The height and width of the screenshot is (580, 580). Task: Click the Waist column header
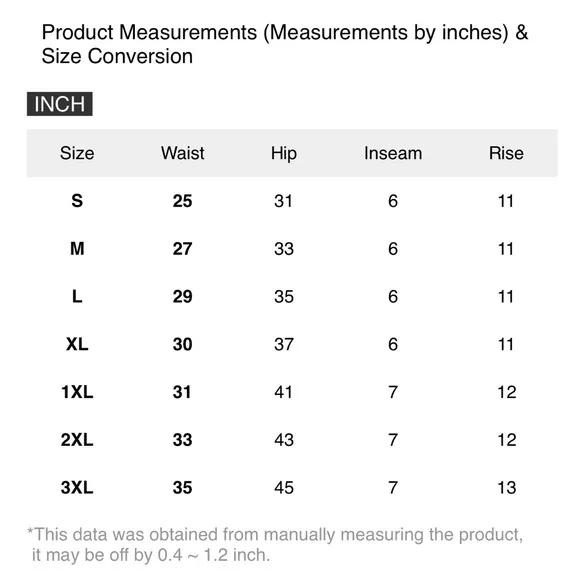(182, 153)
